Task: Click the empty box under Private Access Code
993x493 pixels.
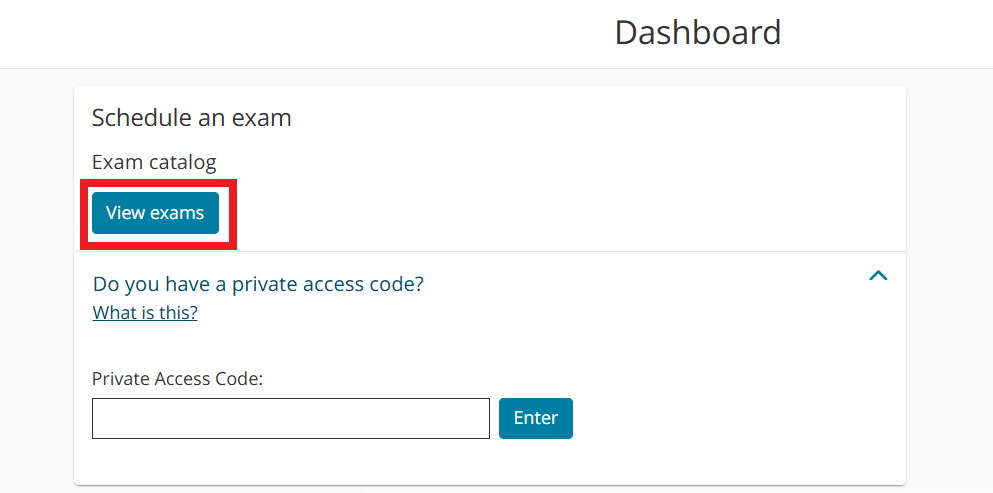Action: (290, 418)
